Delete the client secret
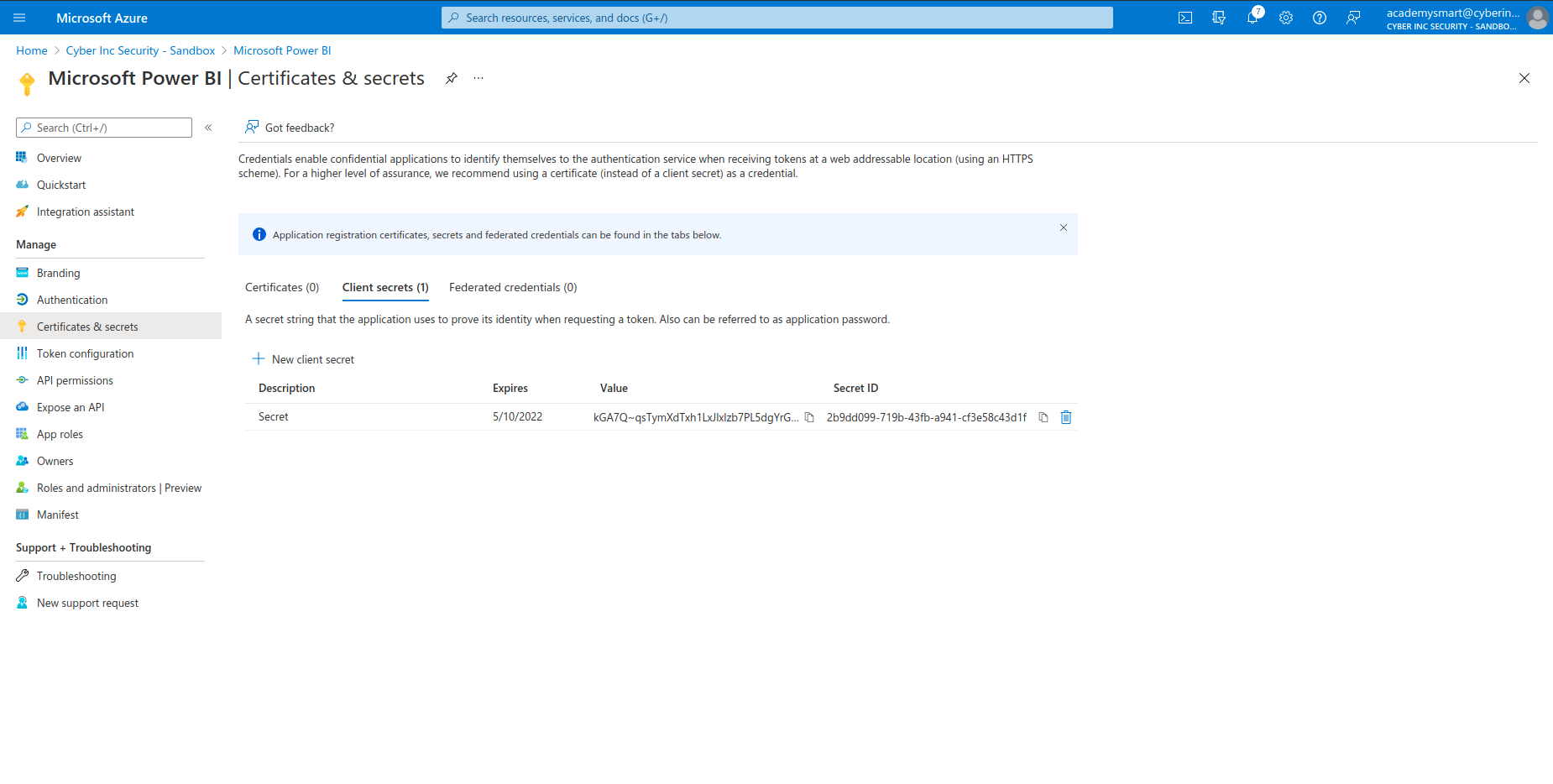The width and height of the screenshot is (1553, 784). point(1066,417)
